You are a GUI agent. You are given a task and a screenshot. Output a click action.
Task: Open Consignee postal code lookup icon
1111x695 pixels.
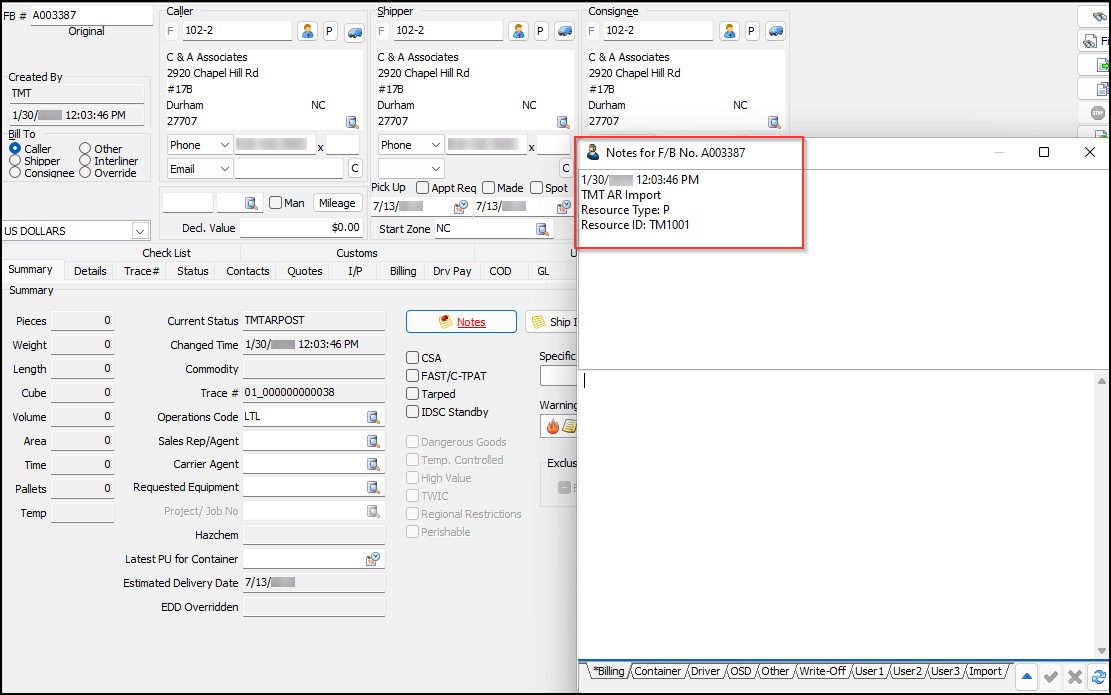pyautogui.click(x=774, y=122)
